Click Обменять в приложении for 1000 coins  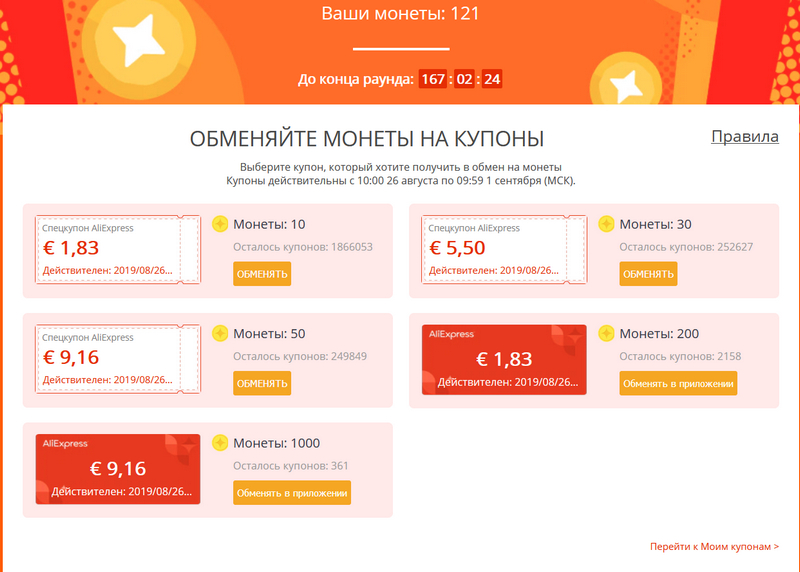point(292,492)
